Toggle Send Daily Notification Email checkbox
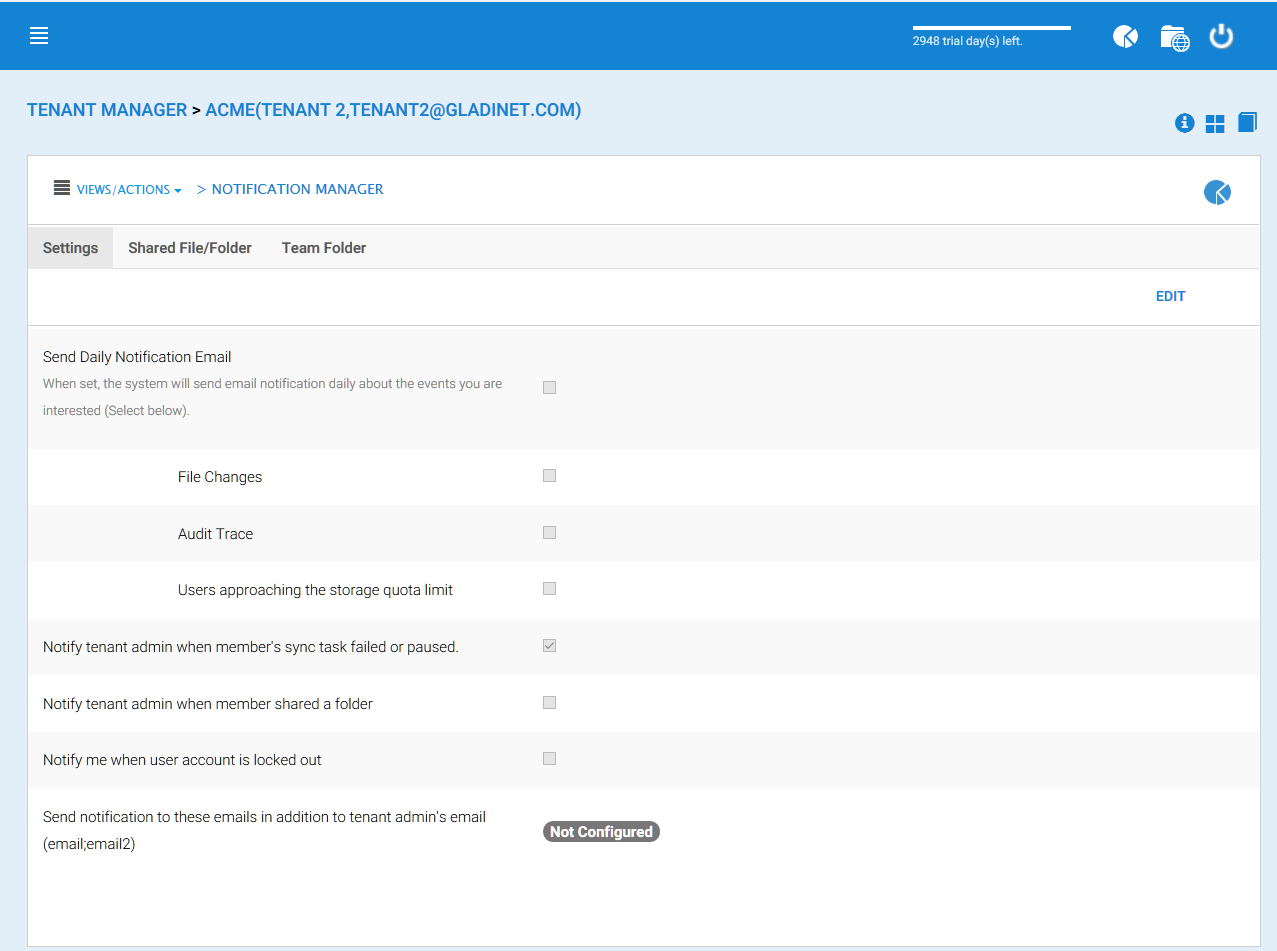Image resolution: width=1277 pixels, height=951 pixels. pyautogui.click(x=549, y=388)
